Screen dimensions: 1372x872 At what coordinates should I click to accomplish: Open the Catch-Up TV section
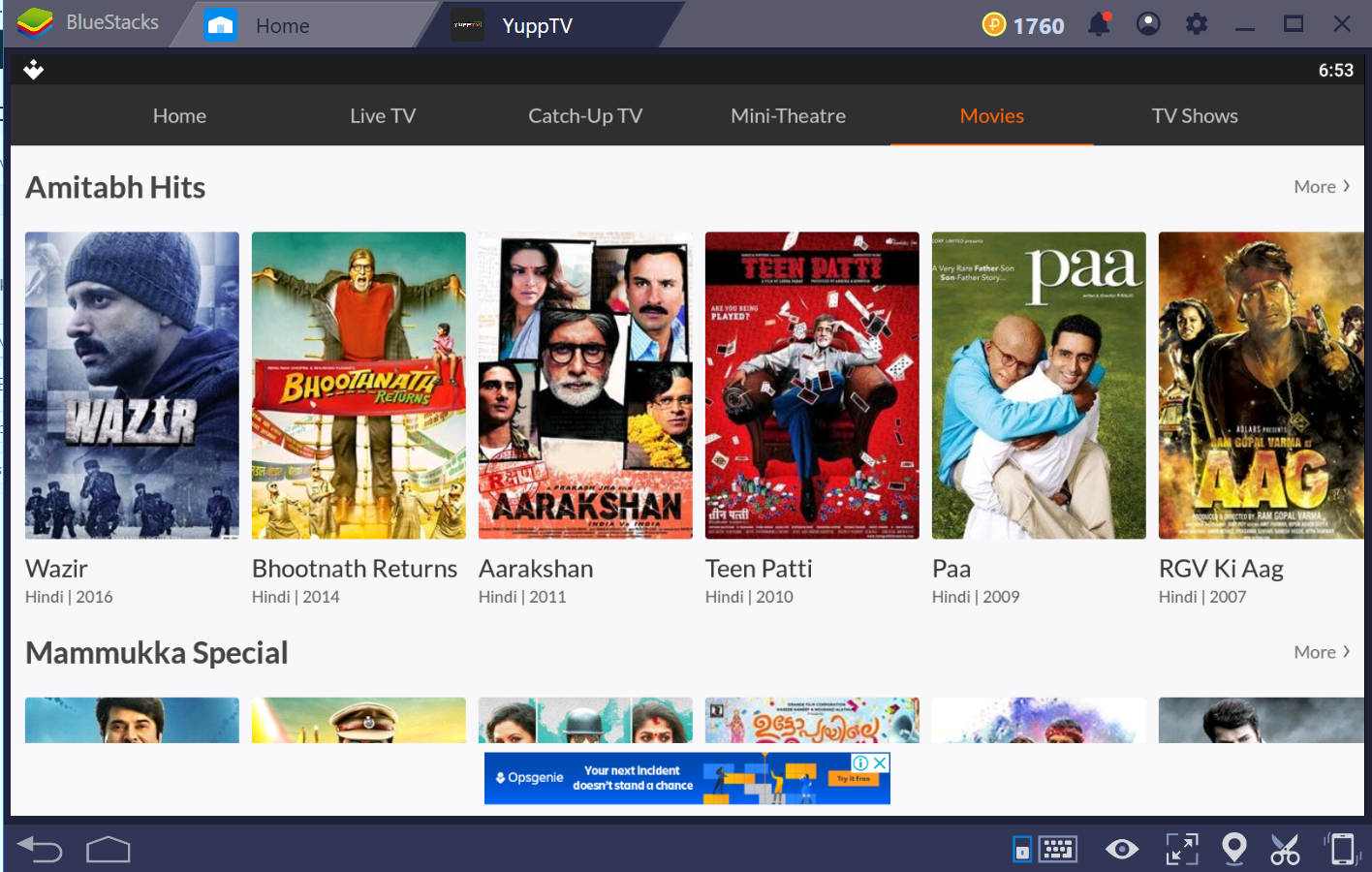pos(585,115)
